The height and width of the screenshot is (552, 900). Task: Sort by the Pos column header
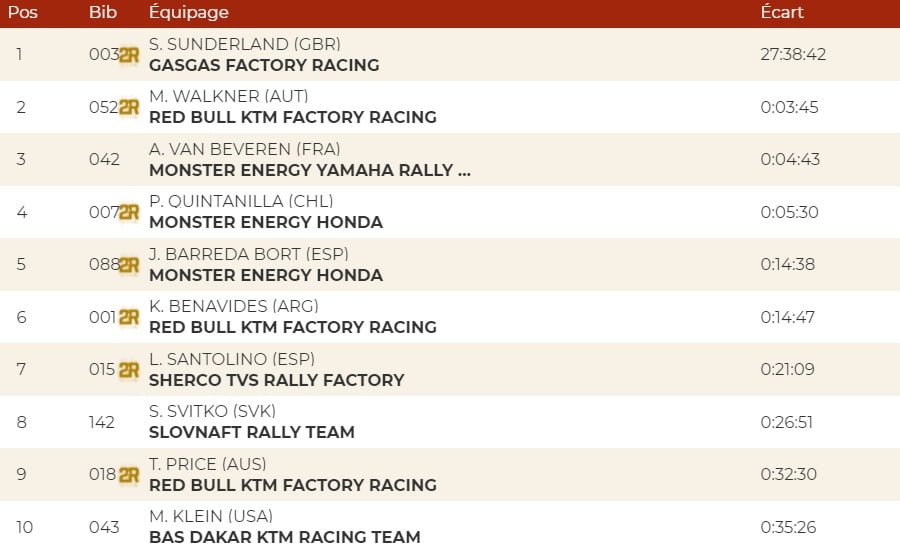coord(23,13)
